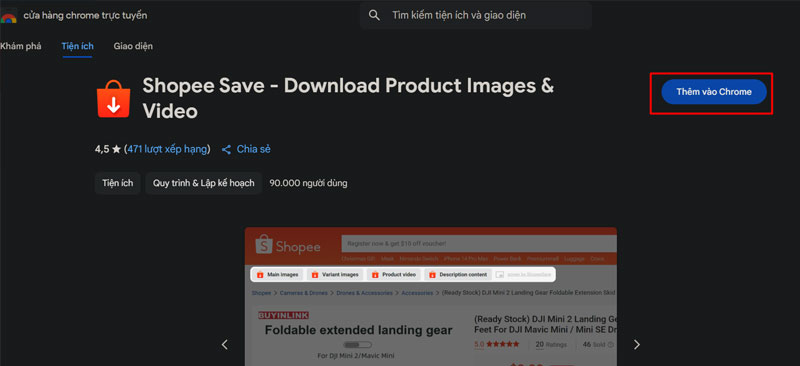This screenshot has height=366, width=800.
Task: Click the Chrome Web Store rainbow logo
Action: coord(8,16)
